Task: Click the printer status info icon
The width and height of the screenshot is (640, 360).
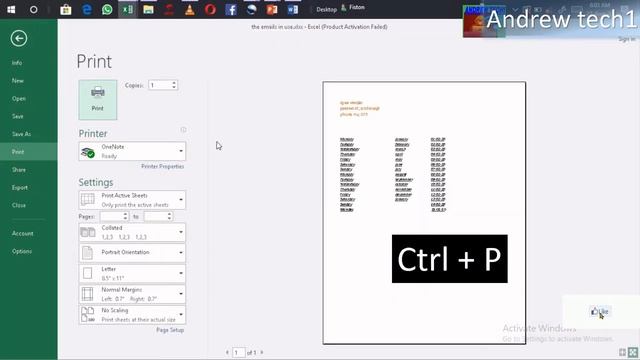Action: [x=183, y=130]
